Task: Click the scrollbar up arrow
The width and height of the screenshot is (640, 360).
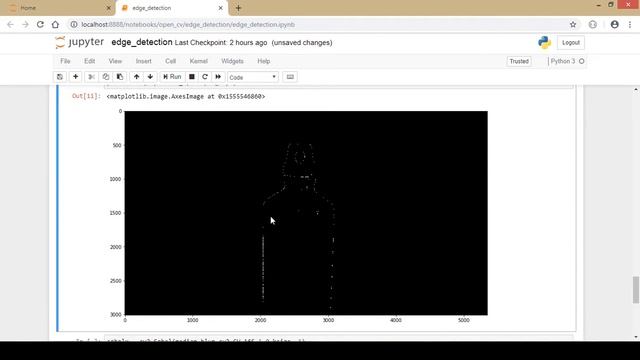Action: point(636,89)
